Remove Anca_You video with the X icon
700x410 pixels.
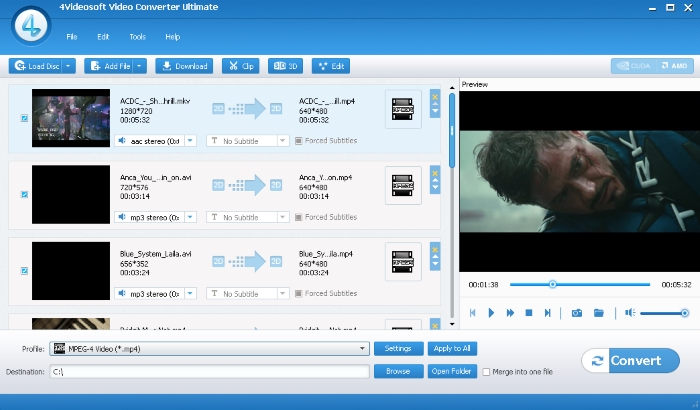pos(435,172)
